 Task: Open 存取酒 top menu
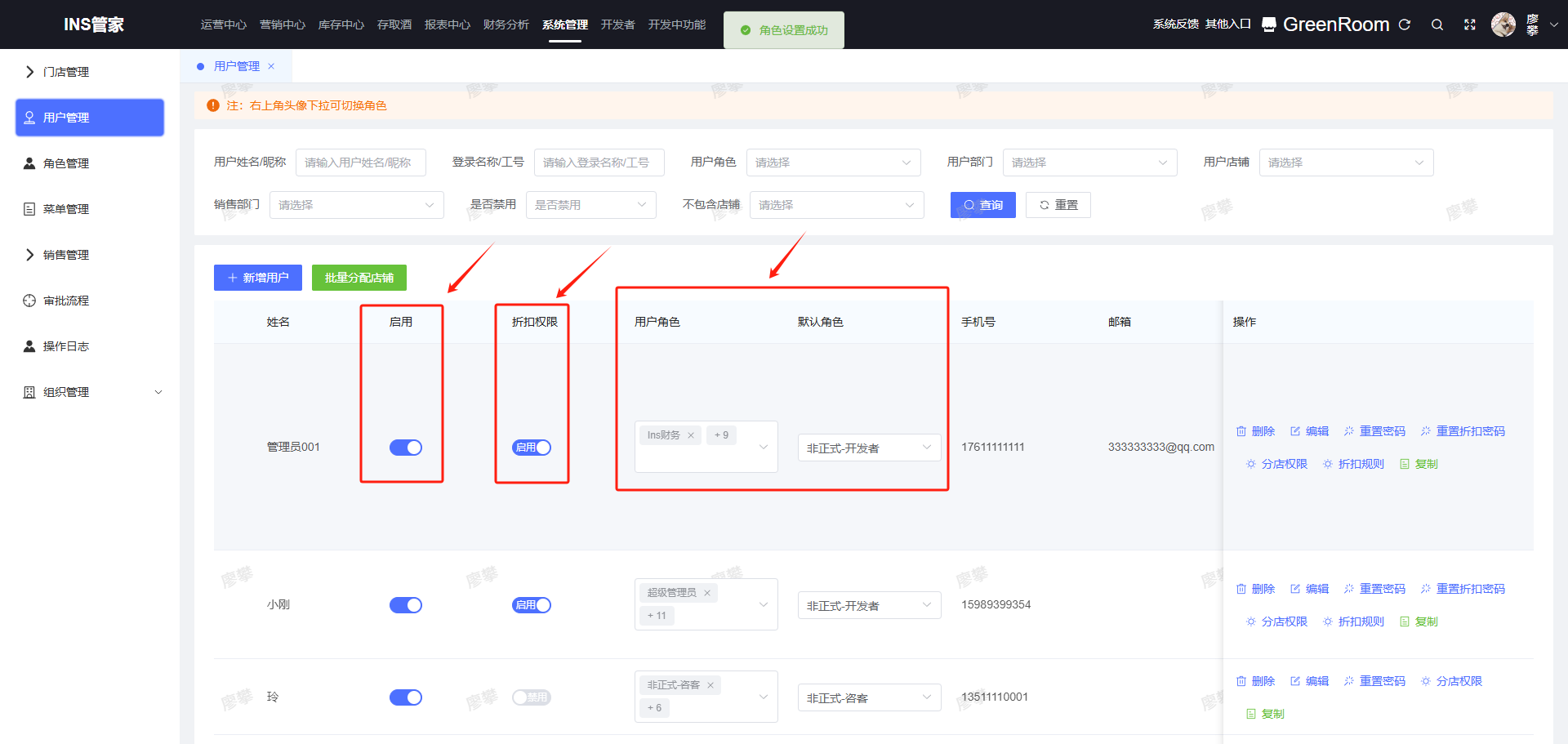[x=394, y=25]
